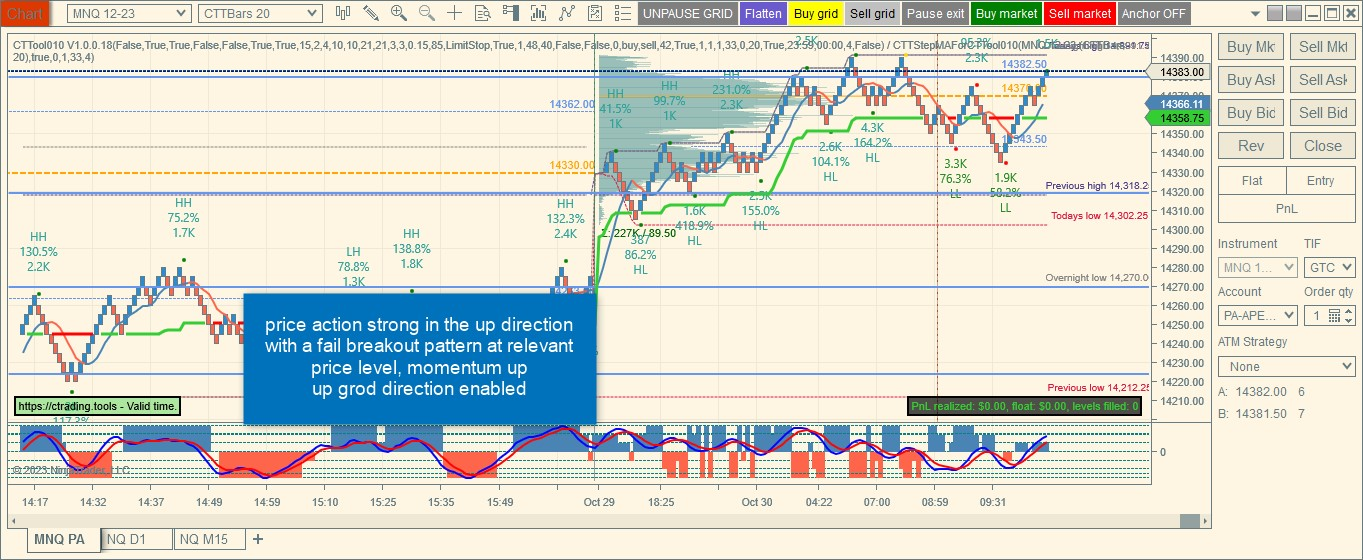The height and width of the screenshot is (560, 1363).
Task: Open the ATM Strategy None dropdown
Action: [1286, 367]
